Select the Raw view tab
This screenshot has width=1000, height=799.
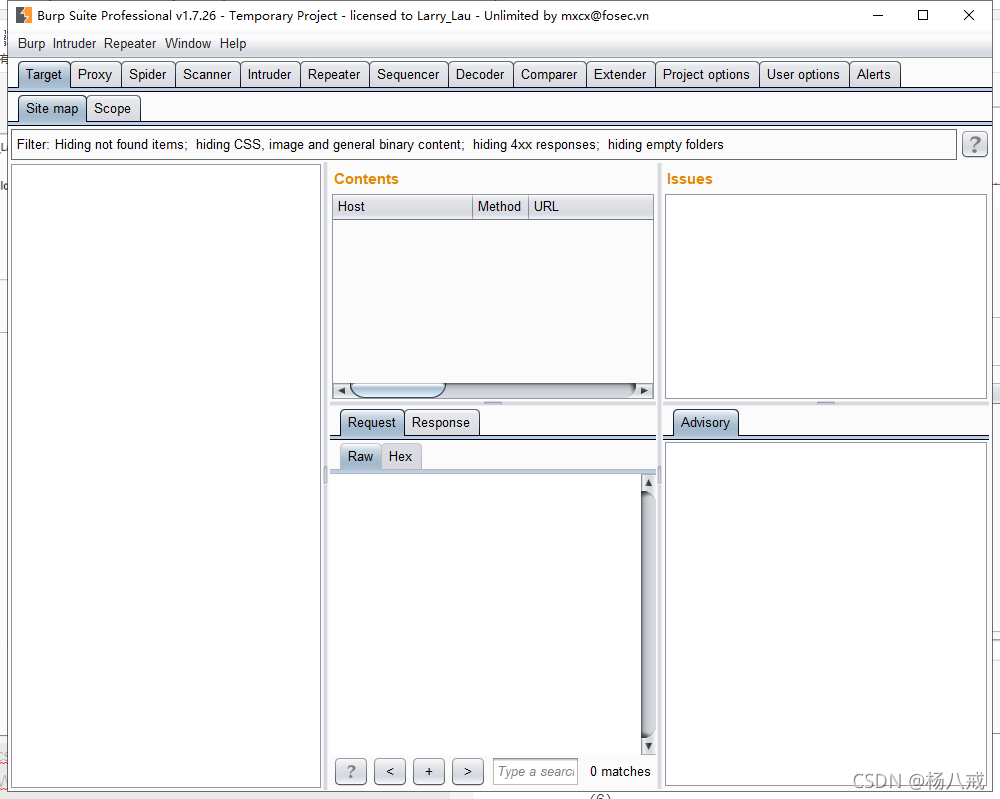click(360, 457)
